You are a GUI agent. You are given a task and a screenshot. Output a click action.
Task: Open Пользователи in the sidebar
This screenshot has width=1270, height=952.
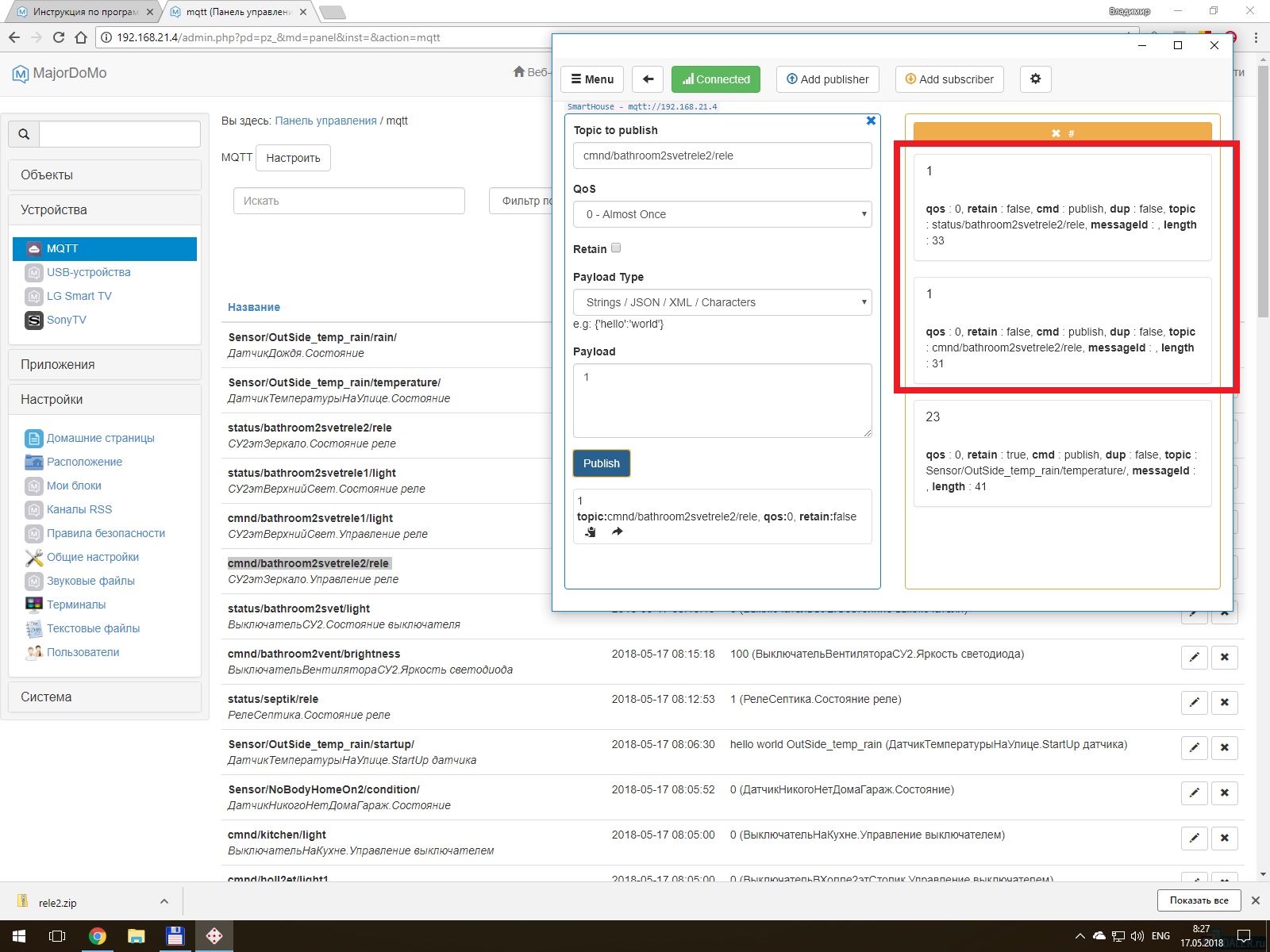tap(83, 652)
